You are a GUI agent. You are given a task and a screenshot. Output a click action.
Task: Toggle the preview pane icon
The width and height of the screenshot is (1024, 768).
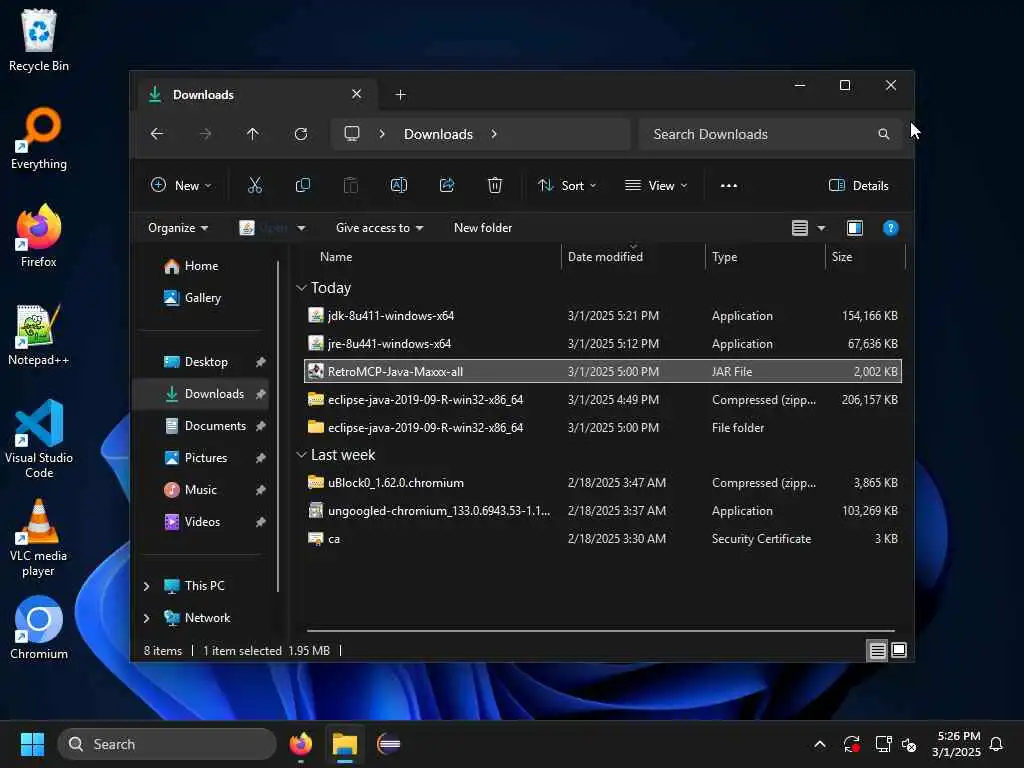coord(855,228)
